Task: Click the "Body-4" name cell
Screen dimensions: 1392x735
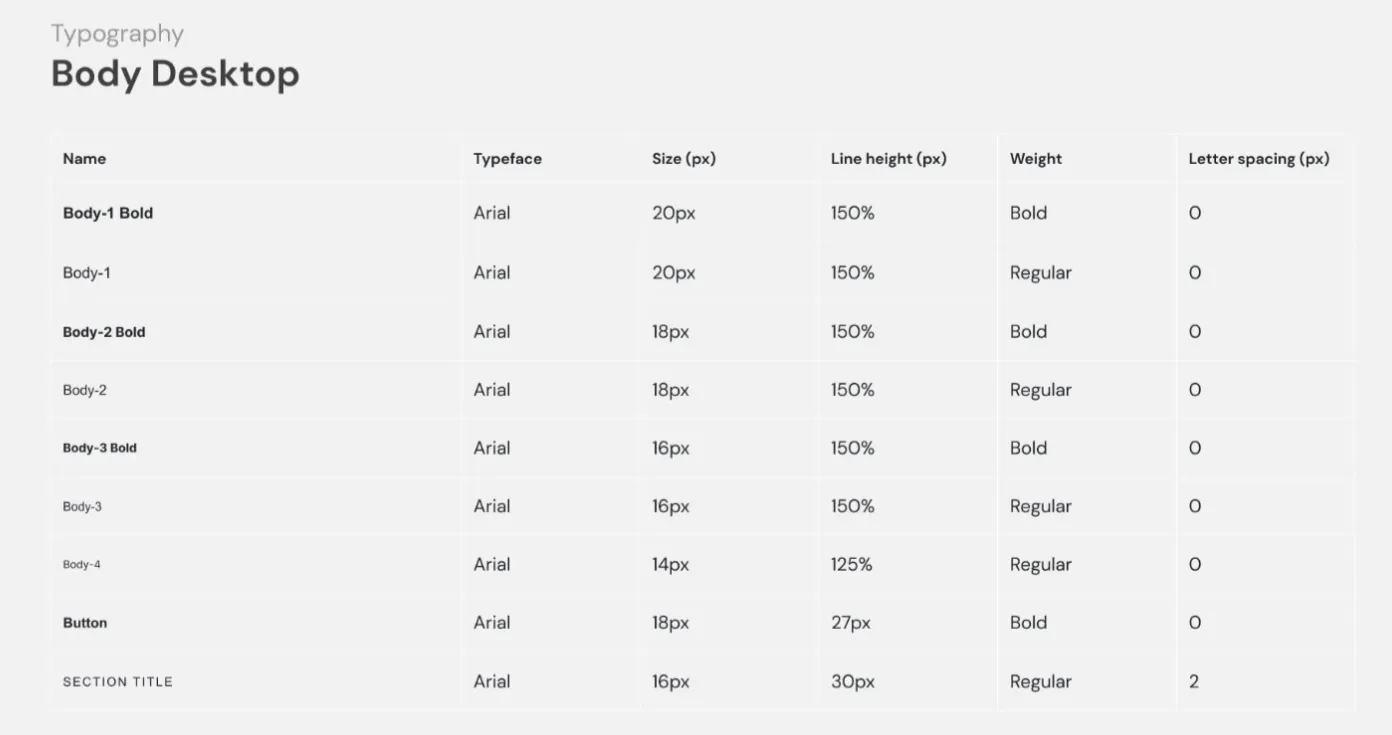Action: (82, 565)
